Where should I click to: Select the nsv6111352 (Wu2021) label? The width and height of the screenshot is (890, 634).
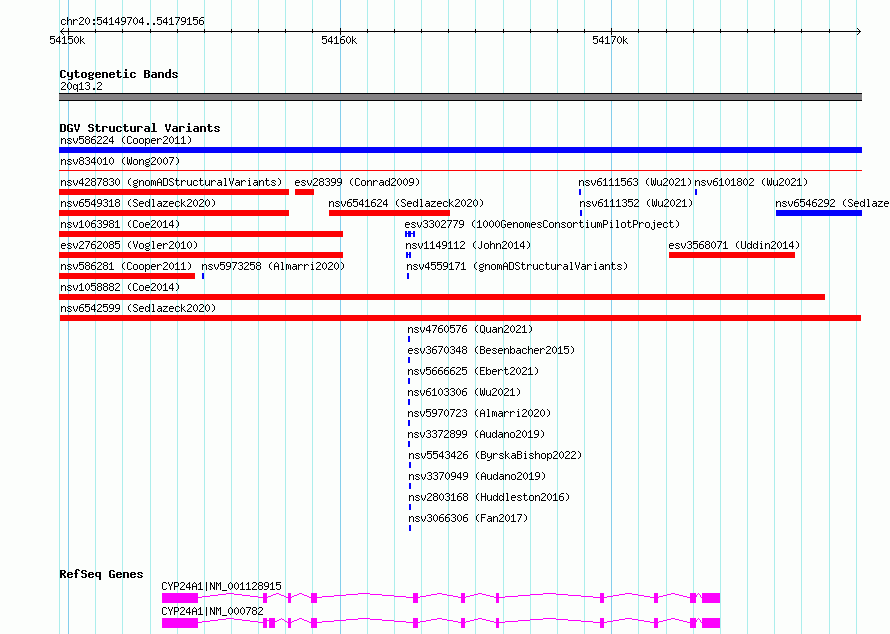(x=636, y=203)
